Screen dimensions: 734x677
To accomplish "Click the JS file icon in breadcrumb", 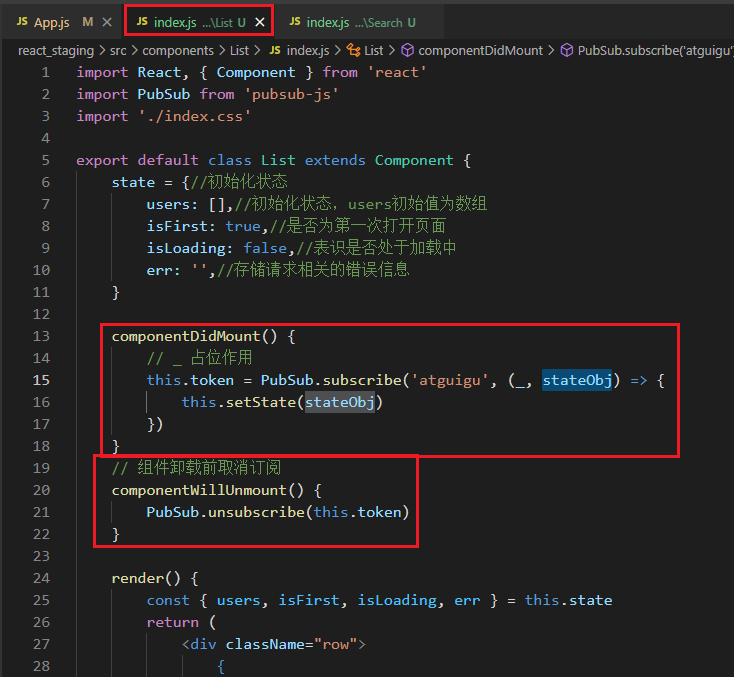I will (x=275, y=50).
